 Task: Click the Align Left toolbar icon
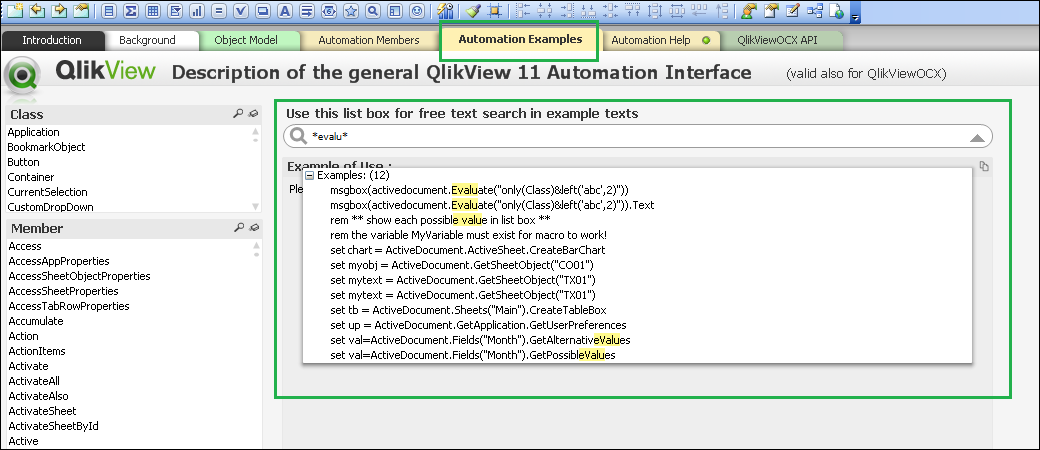pos(523,11)
